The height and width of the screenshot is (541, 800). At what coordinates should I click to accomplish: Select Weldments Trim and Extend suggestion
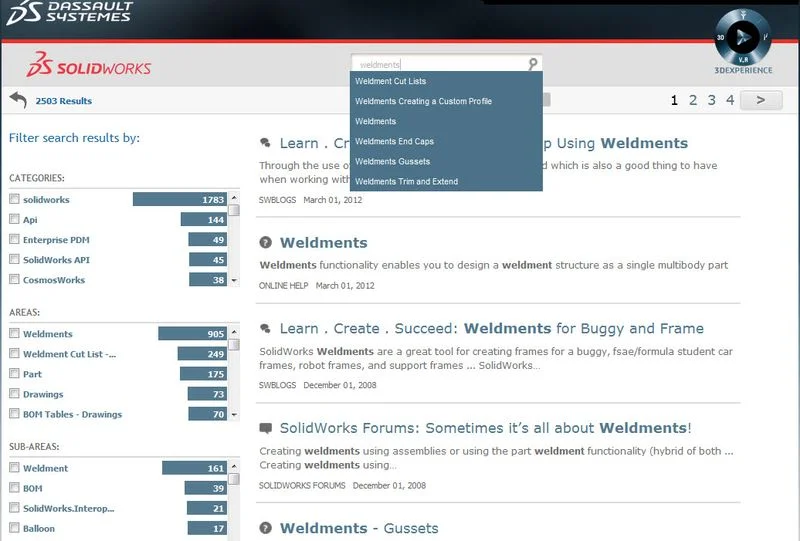[x=446, y=181]
